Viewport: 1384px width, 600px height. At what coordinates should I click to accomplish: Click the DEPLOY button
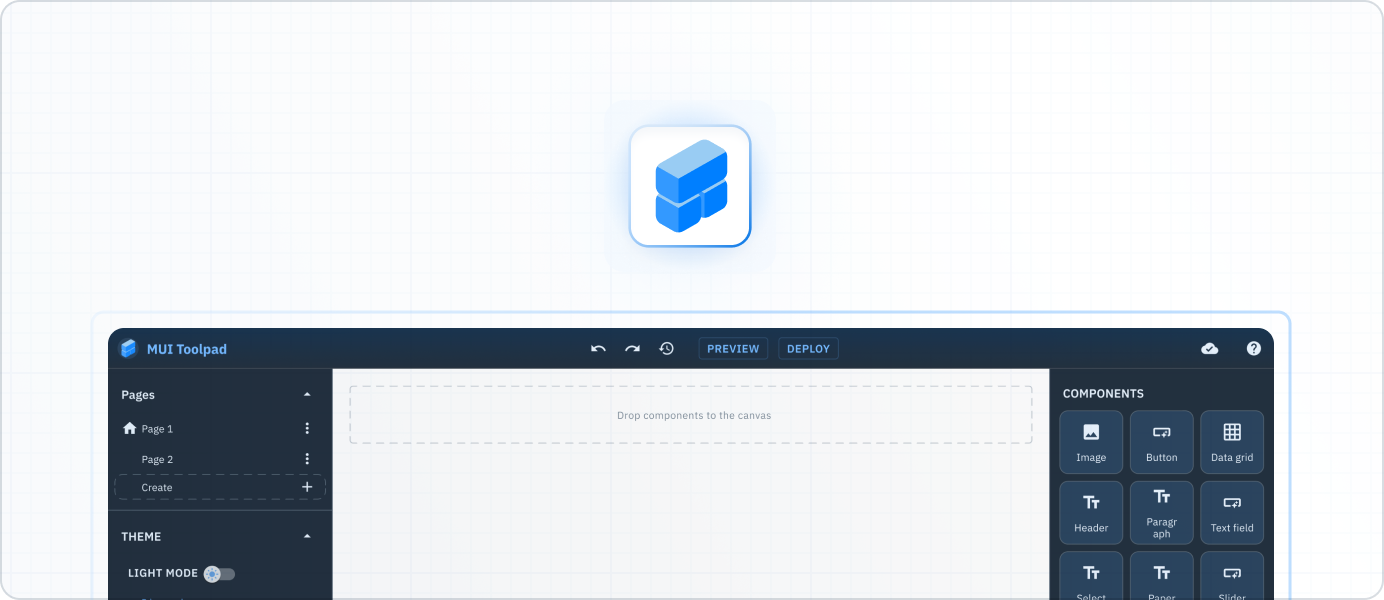[808, 348]
